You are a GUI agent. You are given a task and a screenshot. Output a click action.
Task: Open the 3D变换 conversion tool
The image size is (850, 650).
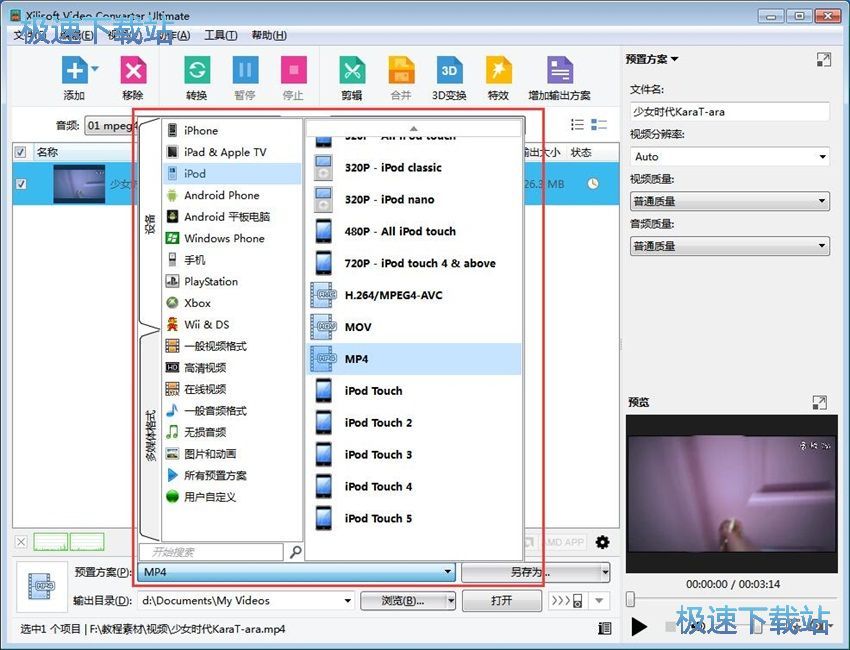click(x=449, y=70)
